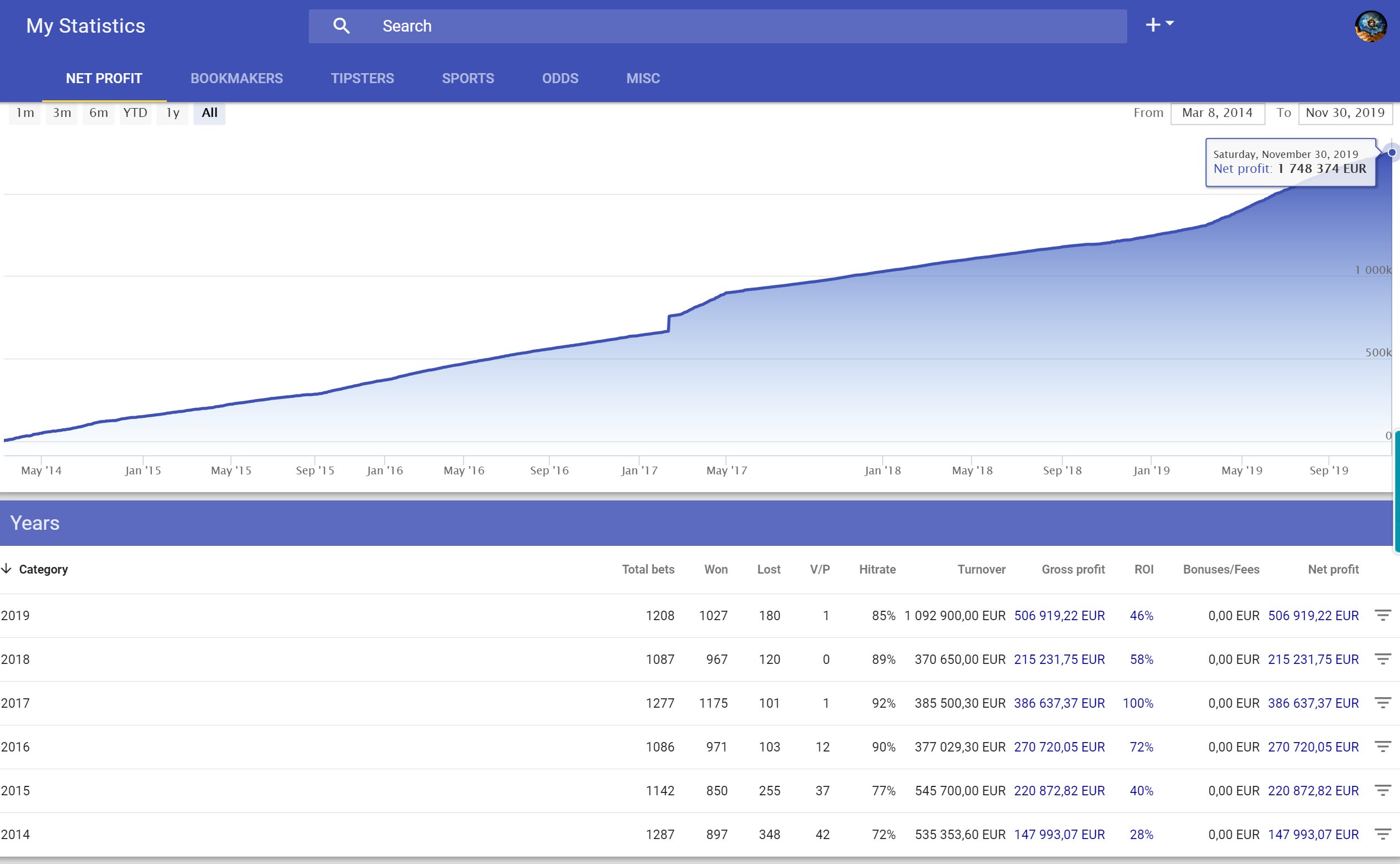Toggle sort arrow next to Category
1400x864 pixels.
pyautogui.click(x=7, y=569)
